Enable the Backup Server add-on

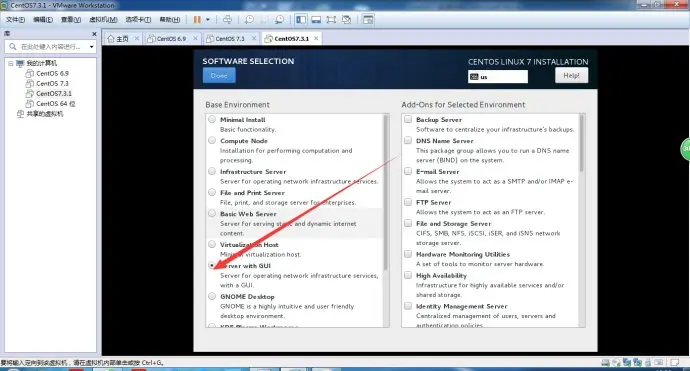coord(408,119)
